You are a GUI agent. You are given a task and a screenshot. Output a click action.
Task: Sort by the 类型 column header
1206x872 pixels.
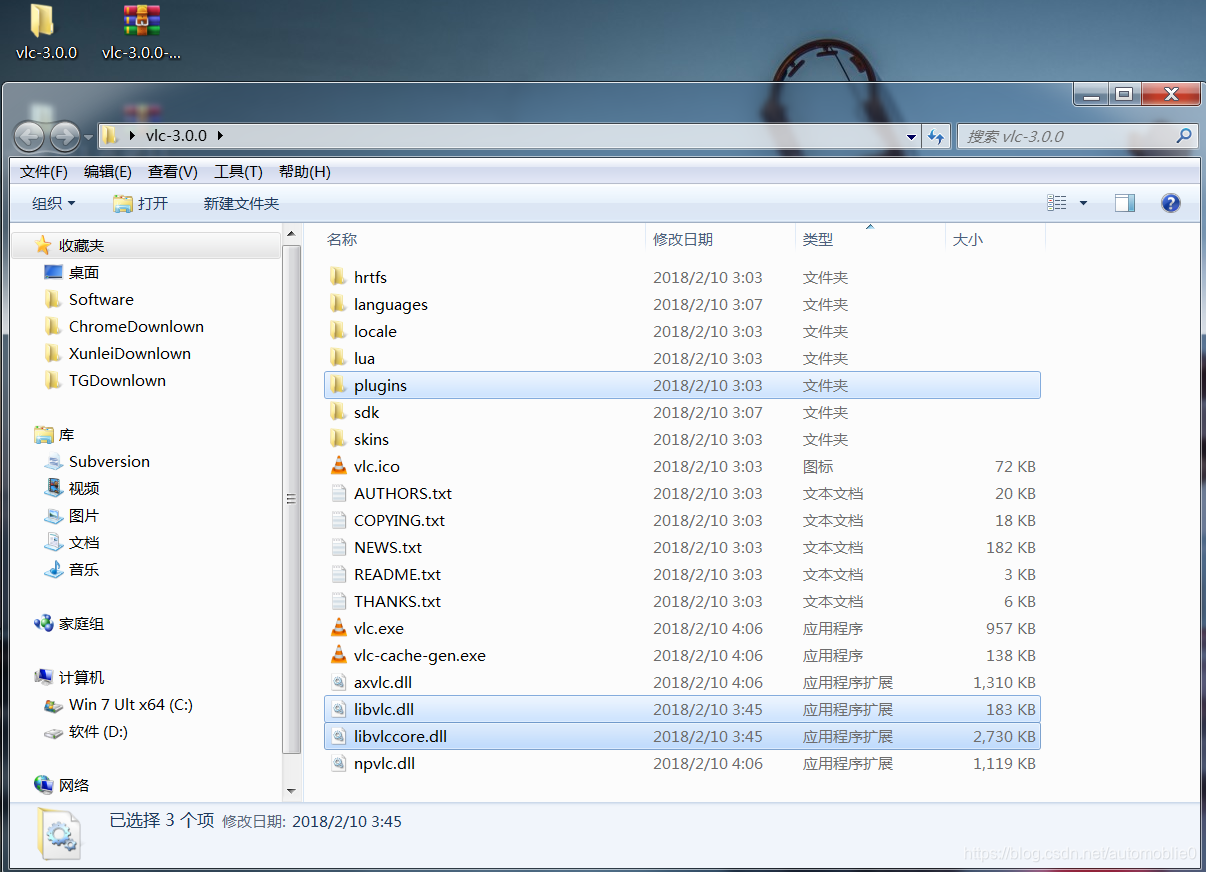818,239
